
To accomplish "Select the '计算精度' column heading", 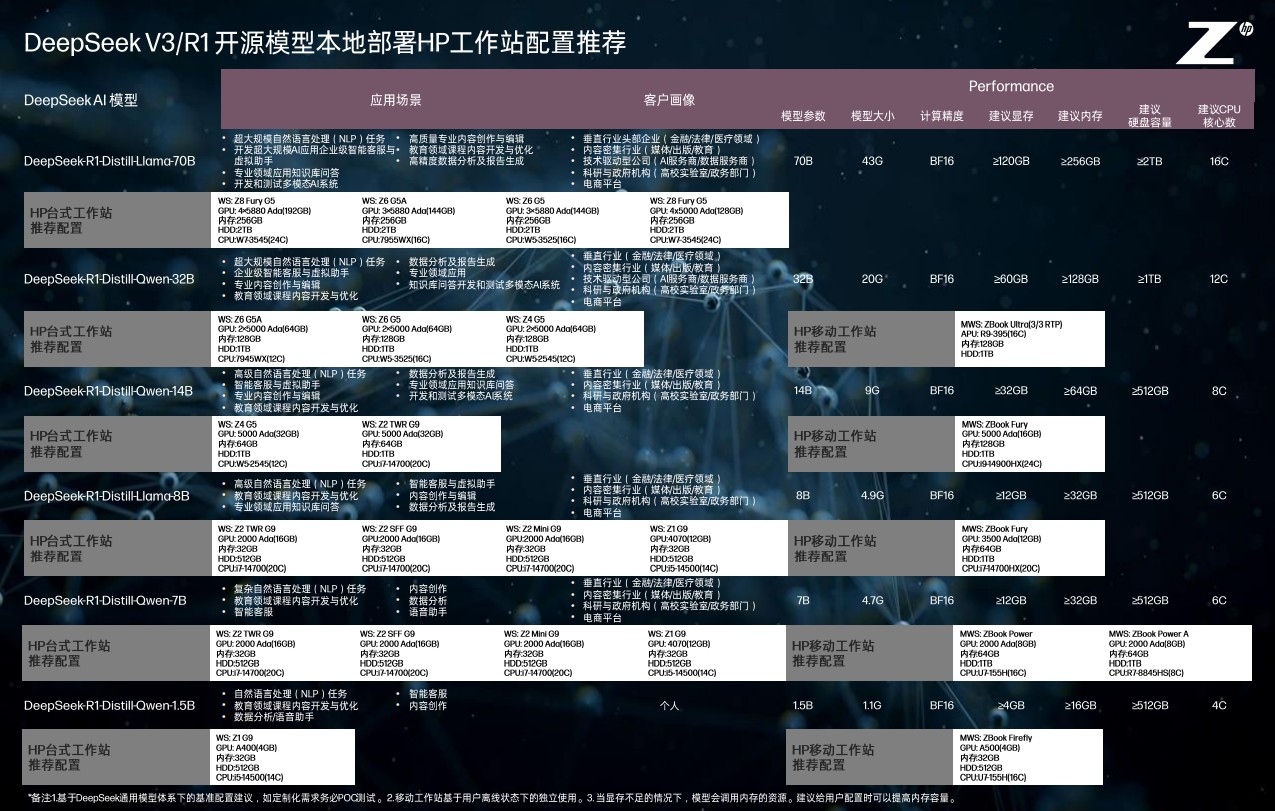I will click(x=942, y=116).
